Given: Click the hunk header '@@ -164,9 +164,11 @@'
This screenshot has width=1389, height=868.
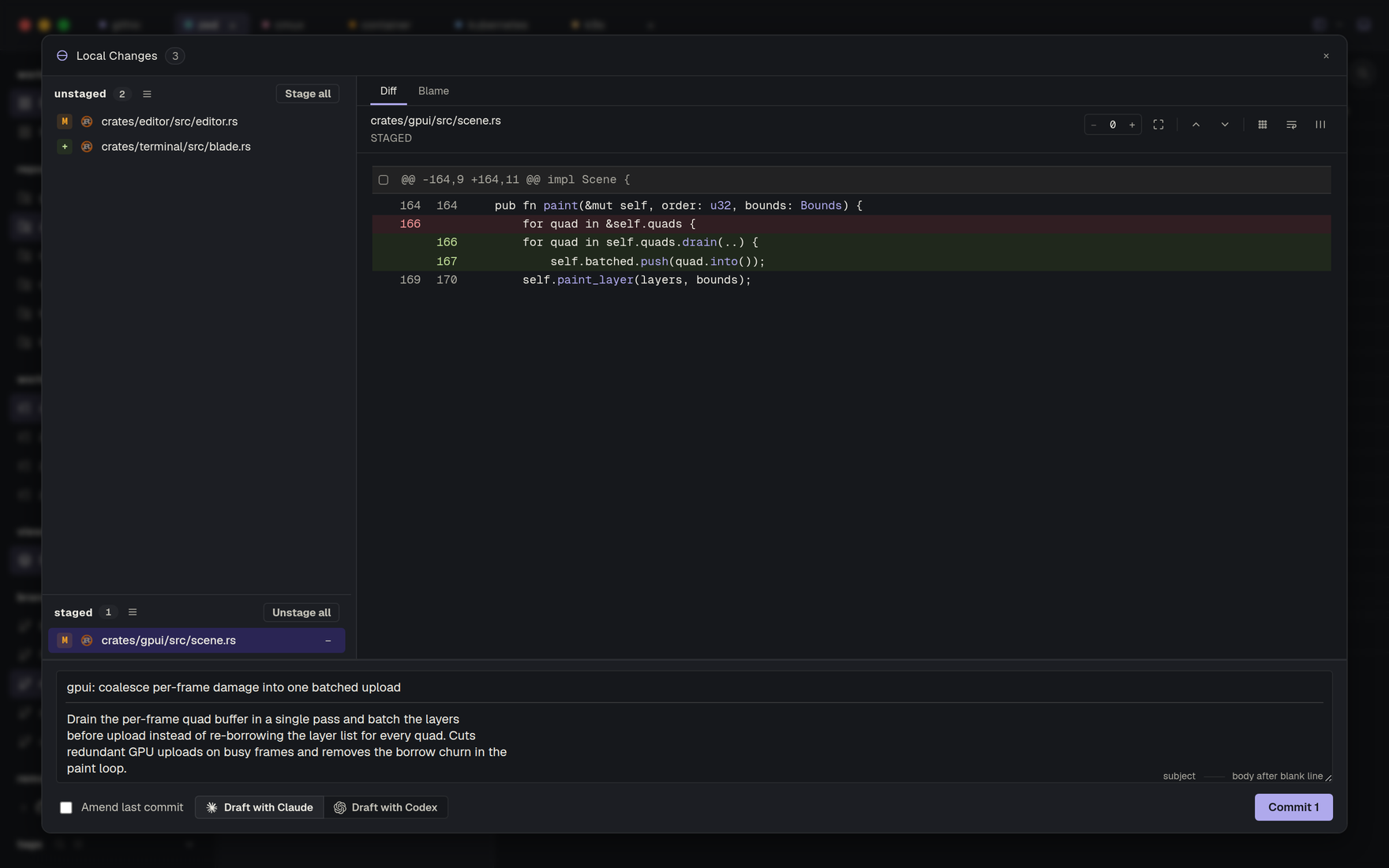Looking at the screenshot, I should point(471,180).
